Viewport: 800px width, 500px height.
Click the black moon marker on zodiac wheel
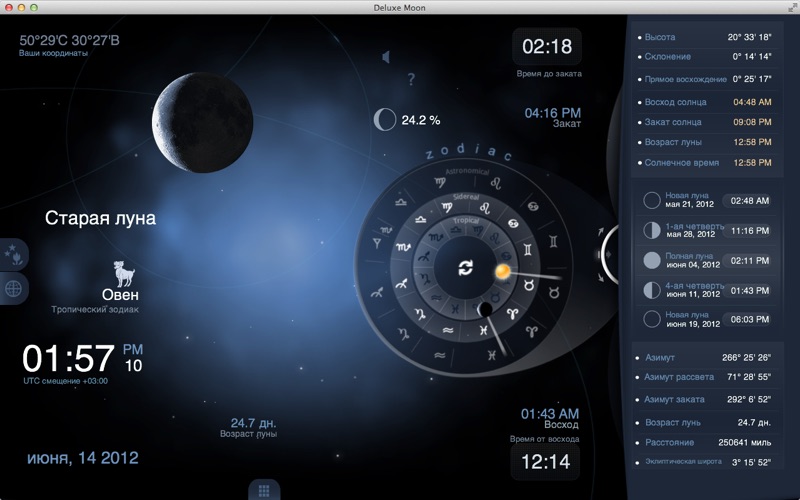[x=485, y=309]
